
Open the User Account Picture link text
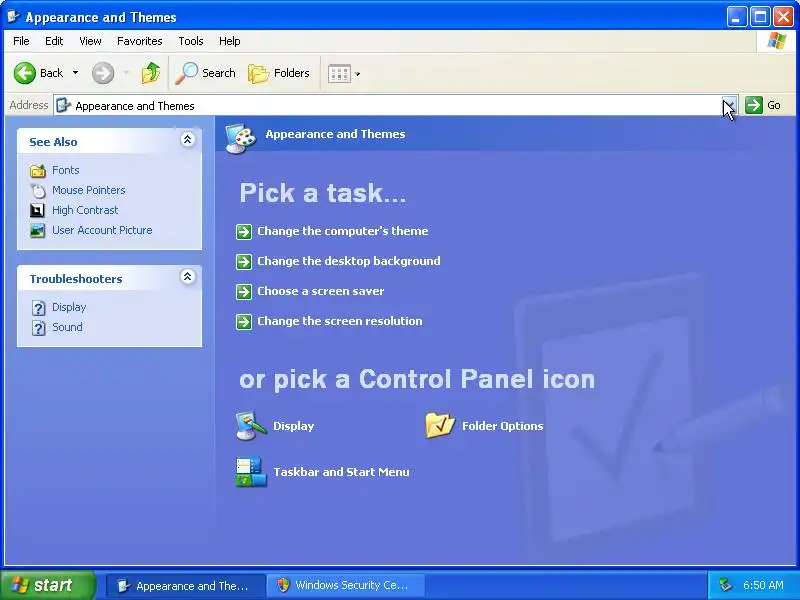(x=102, y=231)
